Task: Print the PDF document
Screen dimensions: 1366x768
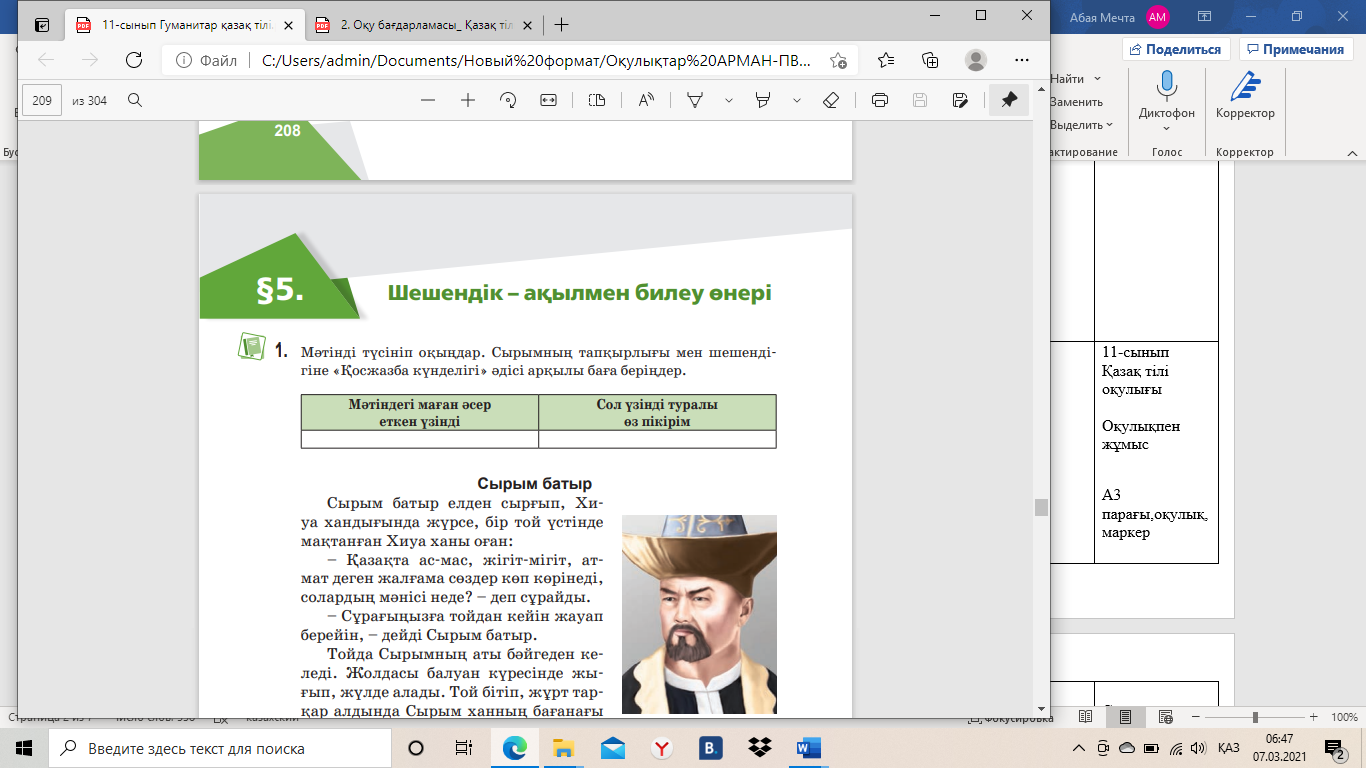Action: (880, 100)
